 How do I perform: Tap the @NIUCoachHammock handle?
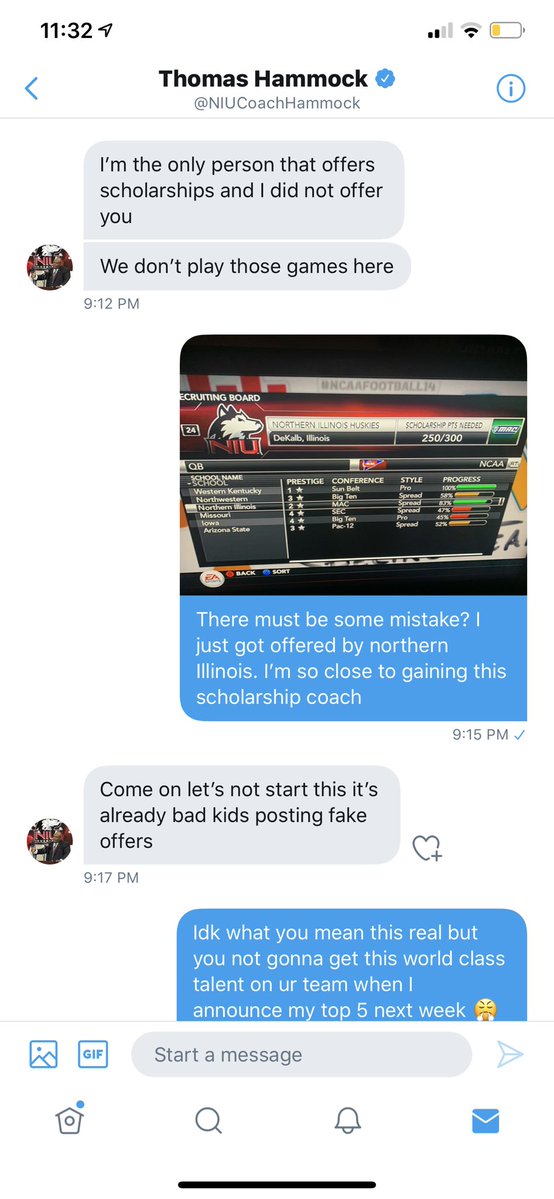(x=277, y=103)
